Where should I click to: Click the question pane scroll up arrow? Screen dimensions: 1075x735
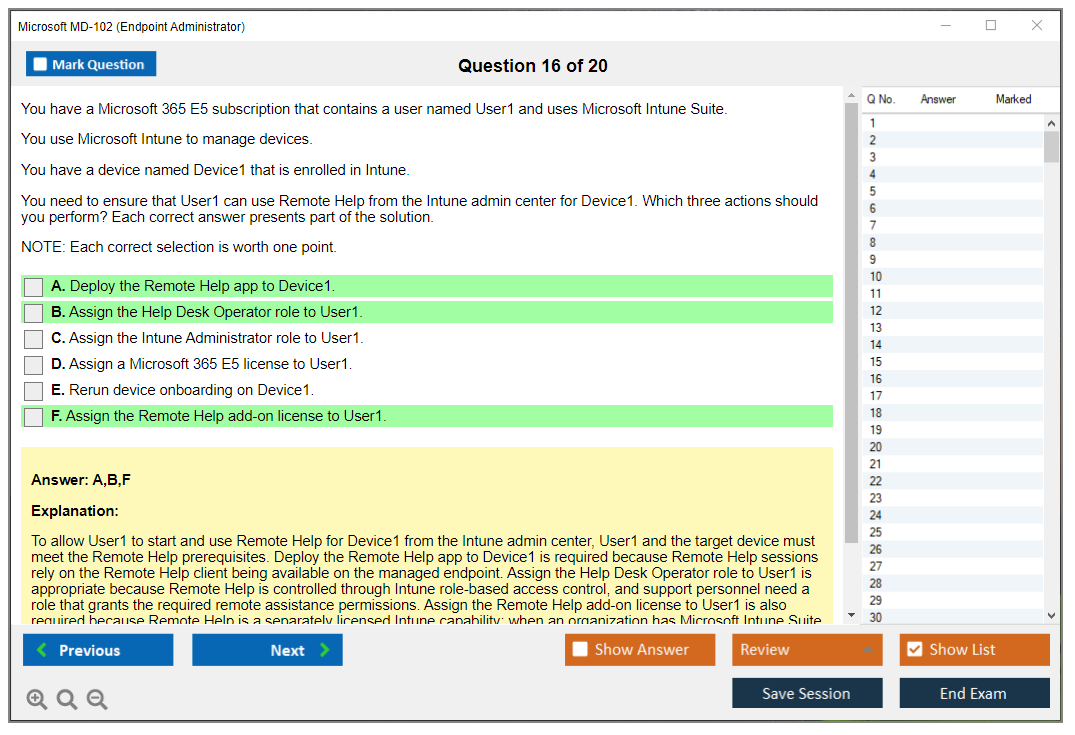[851, 95]
